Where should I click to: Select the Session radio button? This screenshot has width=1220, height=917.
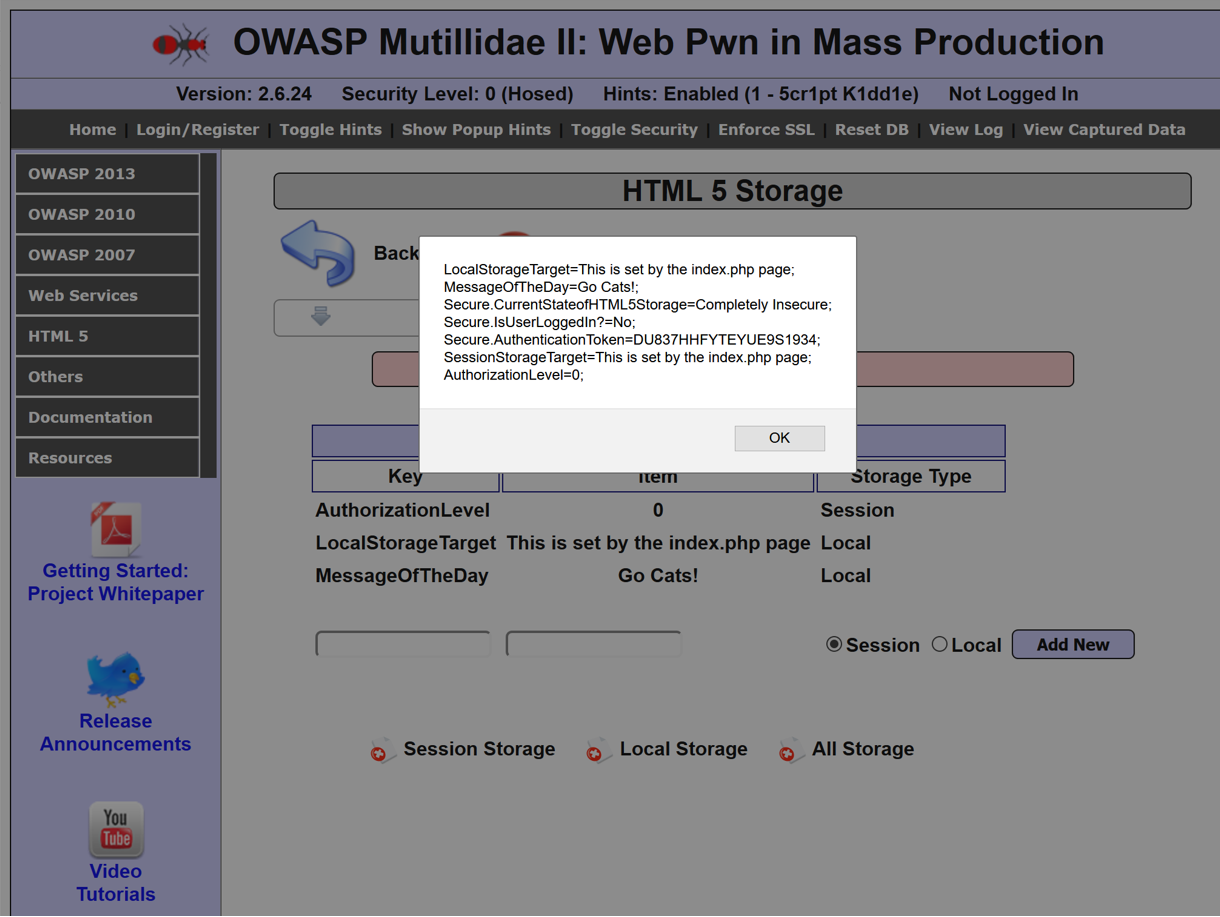coord(834,644)
